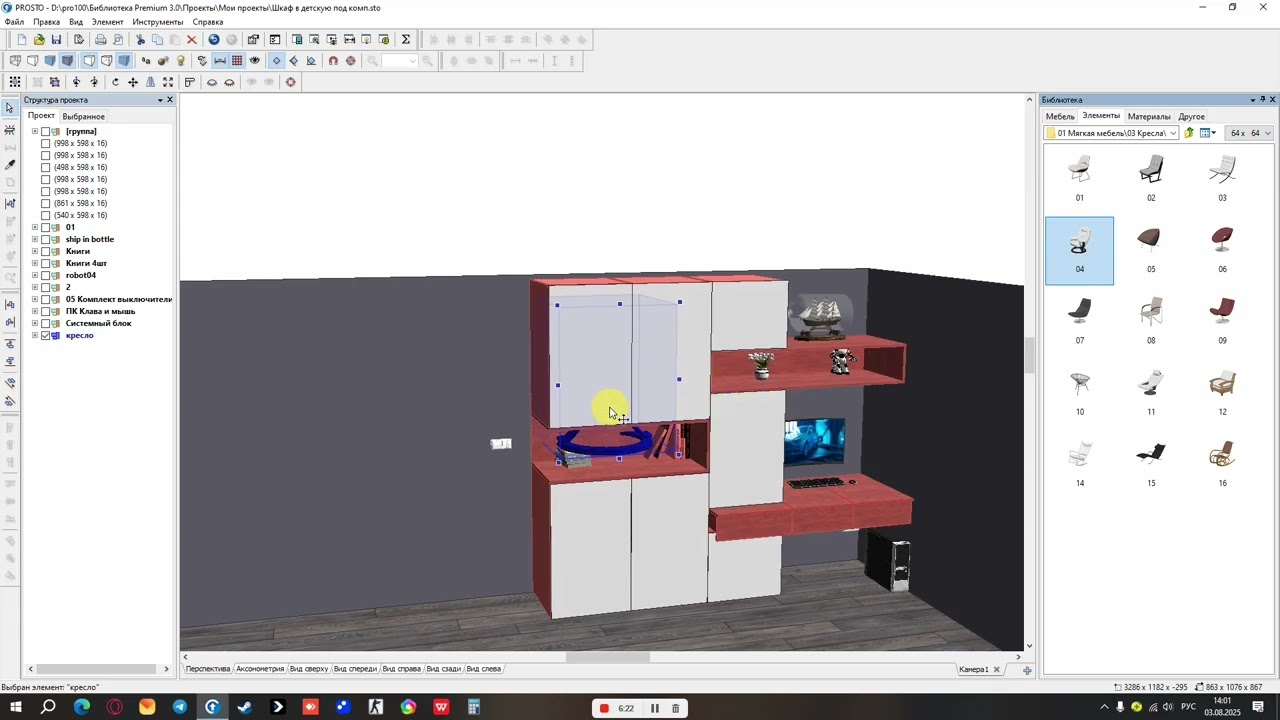Open a project file from toolbar
The height and width of the screenshot is (720, 1280).
[x=39, y=40]
